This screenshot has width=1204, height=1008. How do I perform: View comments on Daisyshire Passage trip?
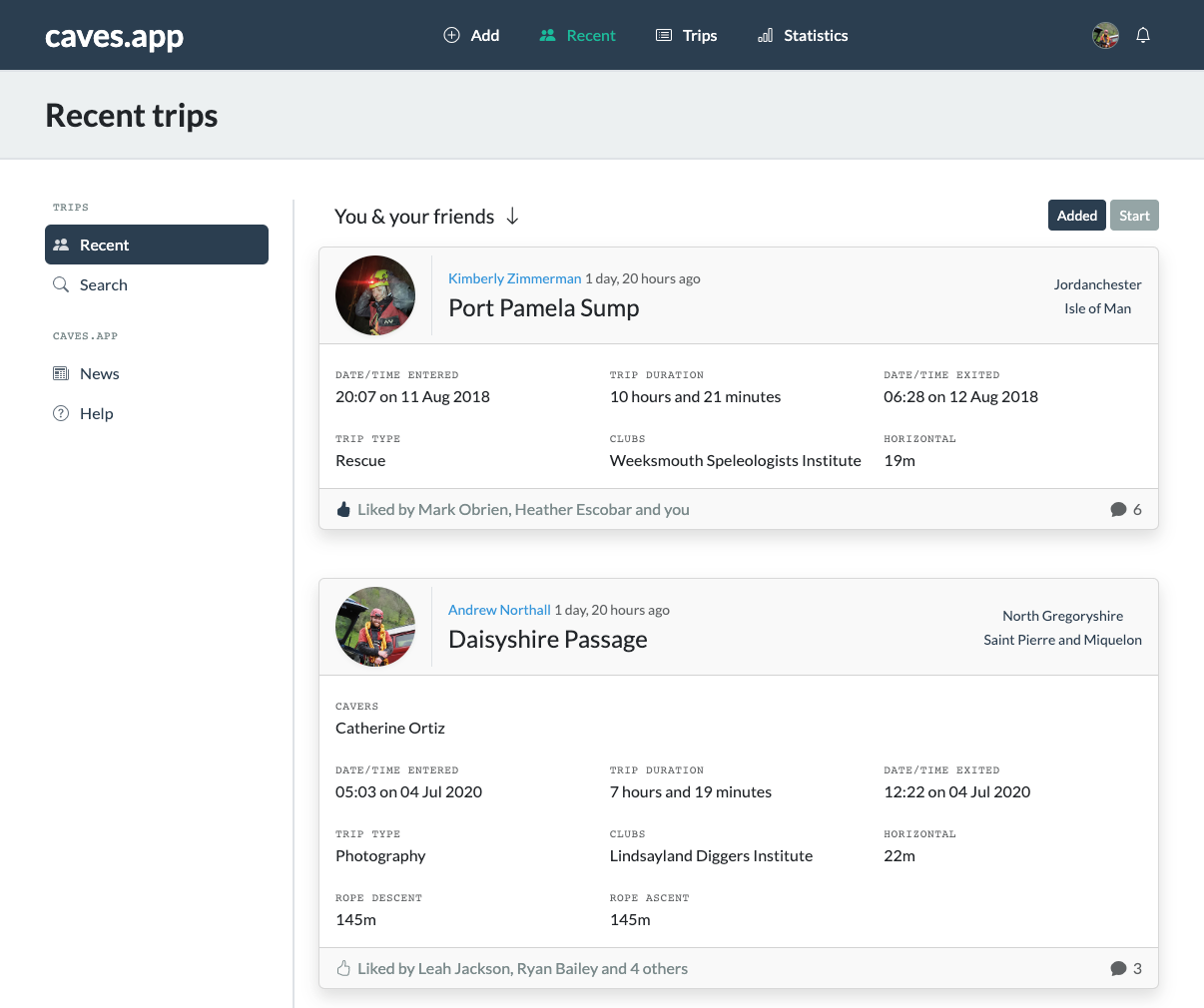pyautogui.click(x=1125, y=968)
